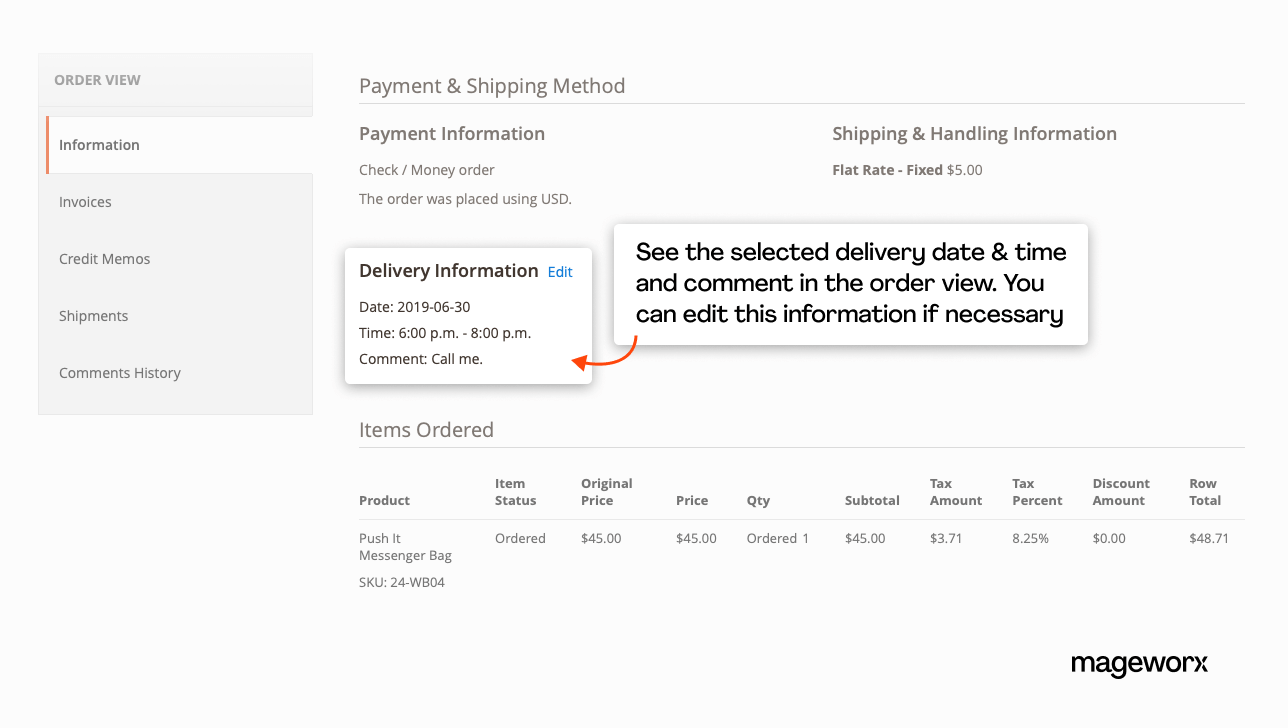
Task: Click the mageworx logo
Action: pos(1139,665)
